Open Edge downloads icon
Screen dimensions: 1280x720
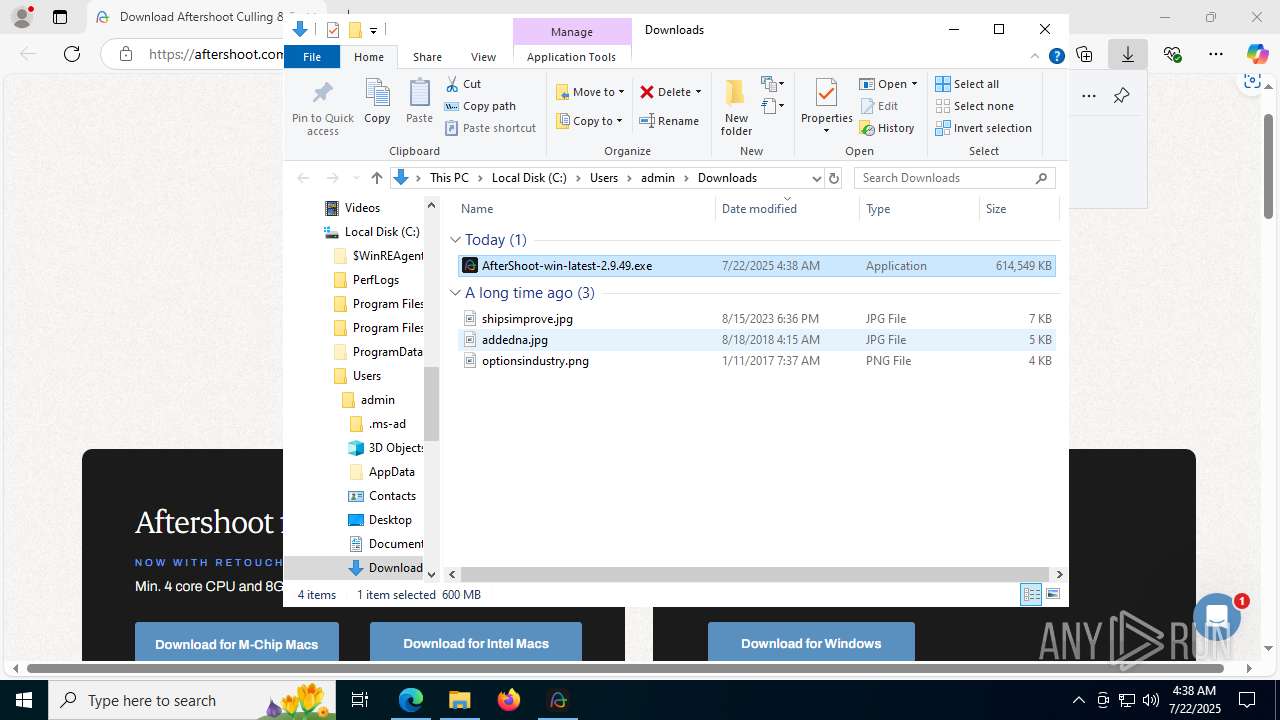point(1128,54)
